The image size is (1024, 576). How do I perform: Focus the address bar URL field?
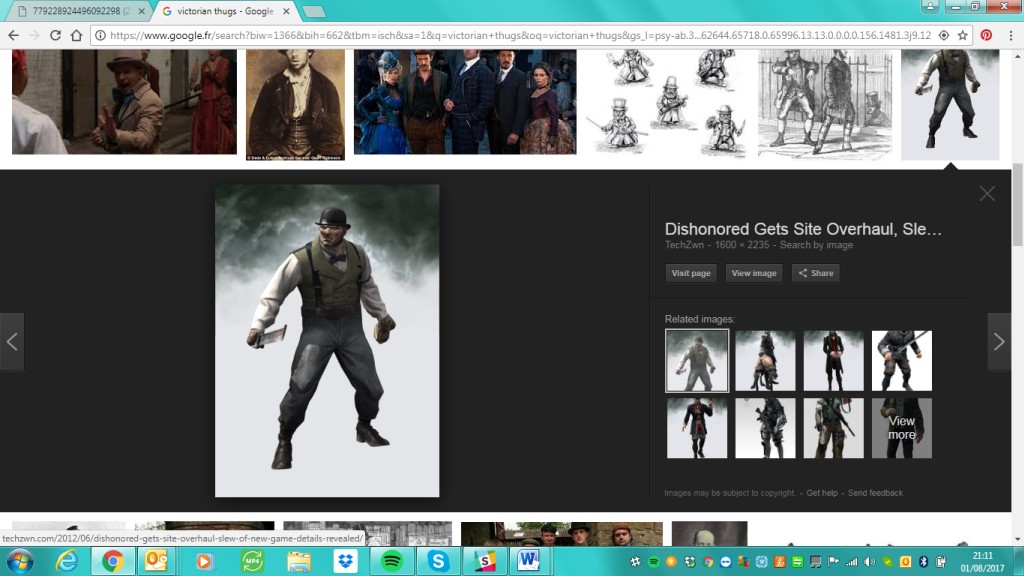[520, 35]
